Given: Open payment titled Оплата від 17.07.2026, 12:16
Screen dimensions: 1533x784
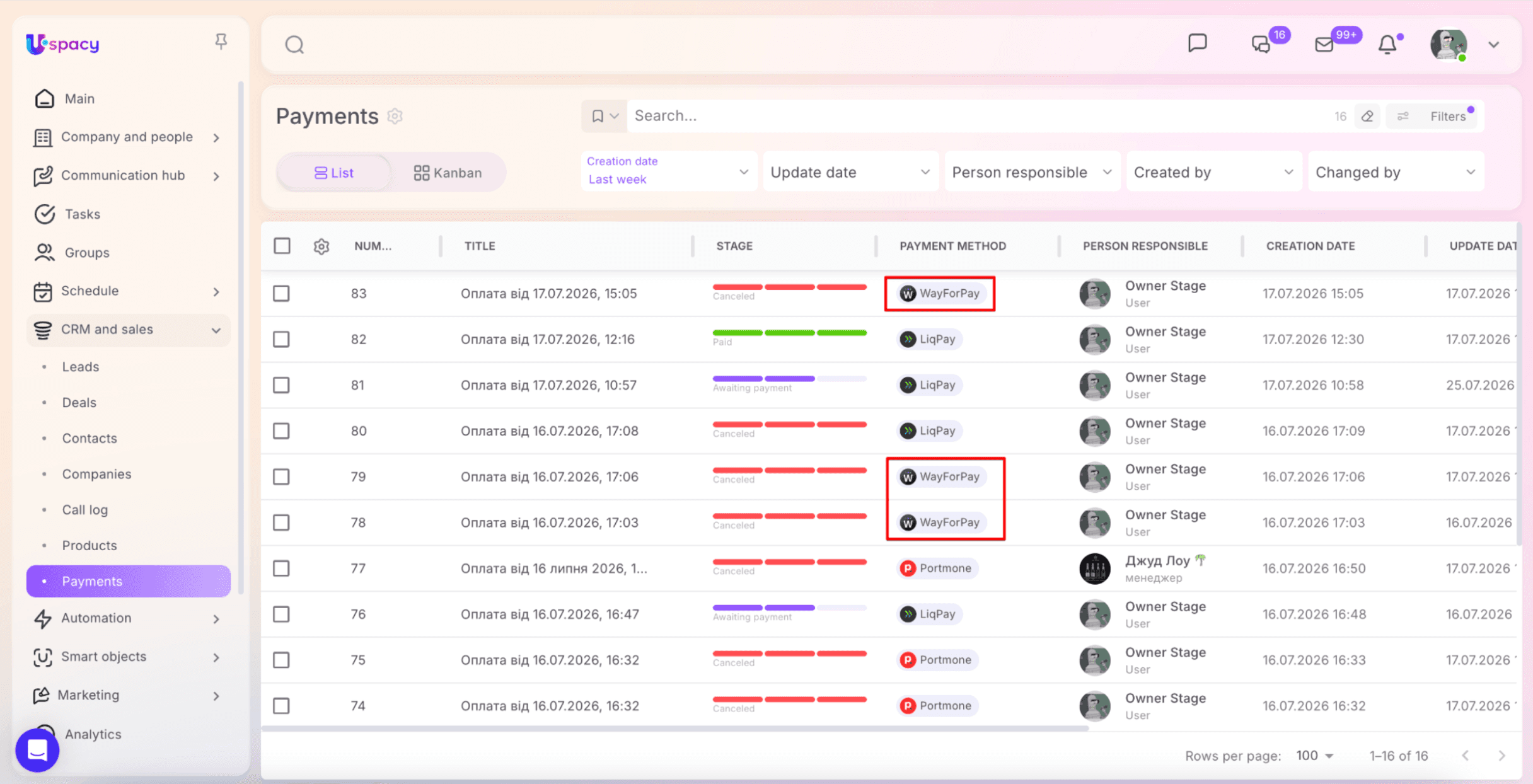Looking at the screenshot, I should pyautogui.click(x=547, y=340).
